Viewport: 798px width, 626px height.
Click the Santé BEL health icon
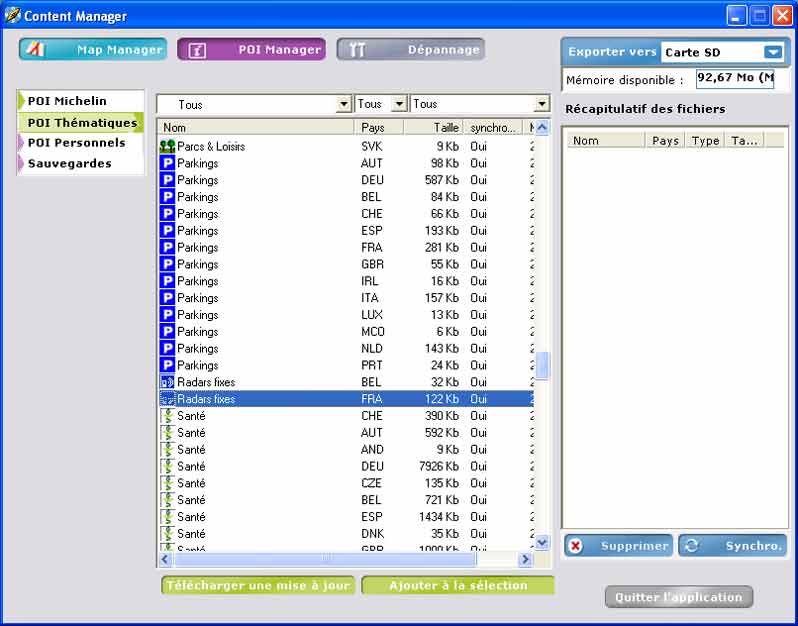[x=167, y=500]
